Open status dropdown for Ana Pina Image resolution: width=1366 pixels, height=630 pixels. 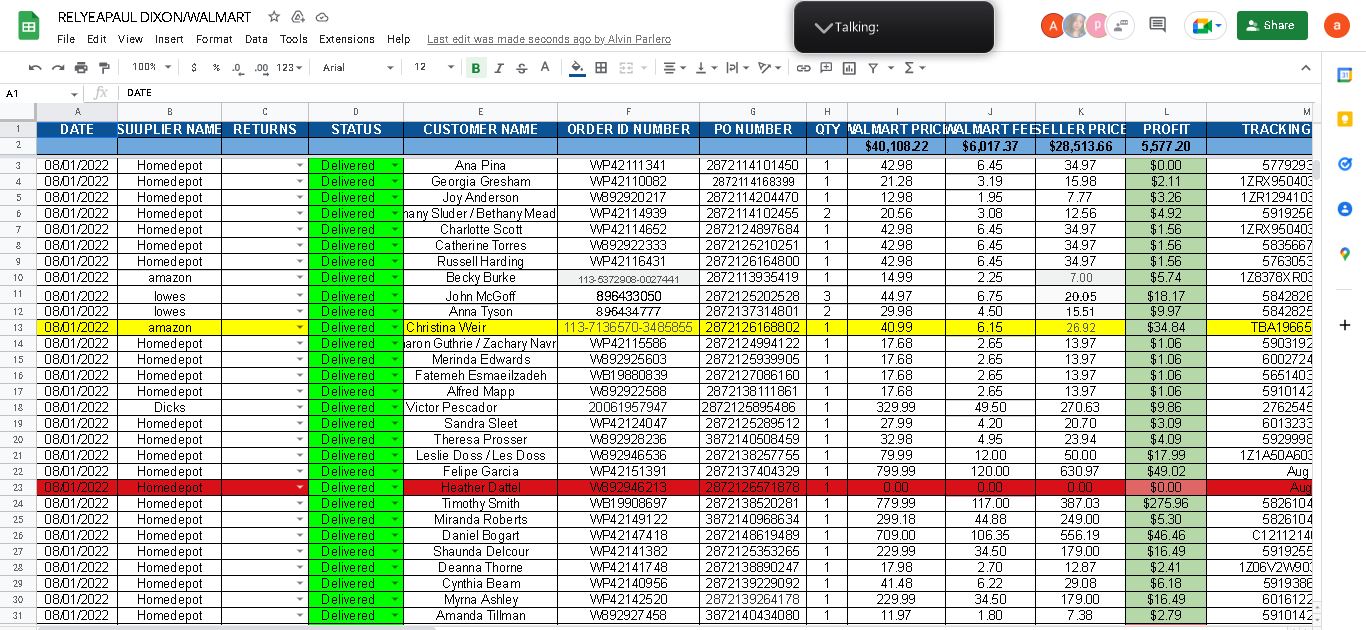(x=395, y=165)
